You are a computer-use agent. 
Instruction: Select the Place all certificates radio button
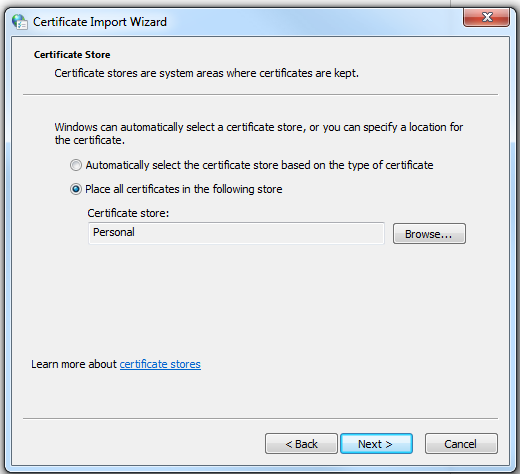pos(76,189)
